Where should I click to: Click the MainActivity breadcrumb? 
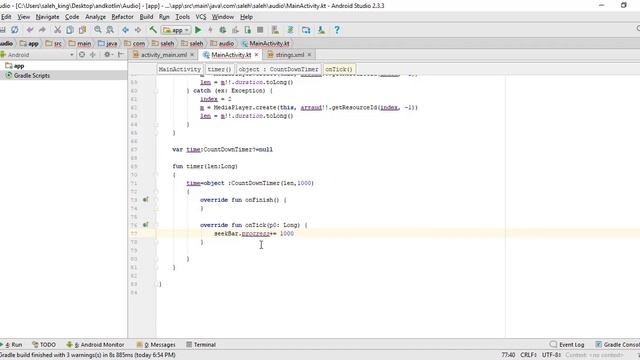180,69
